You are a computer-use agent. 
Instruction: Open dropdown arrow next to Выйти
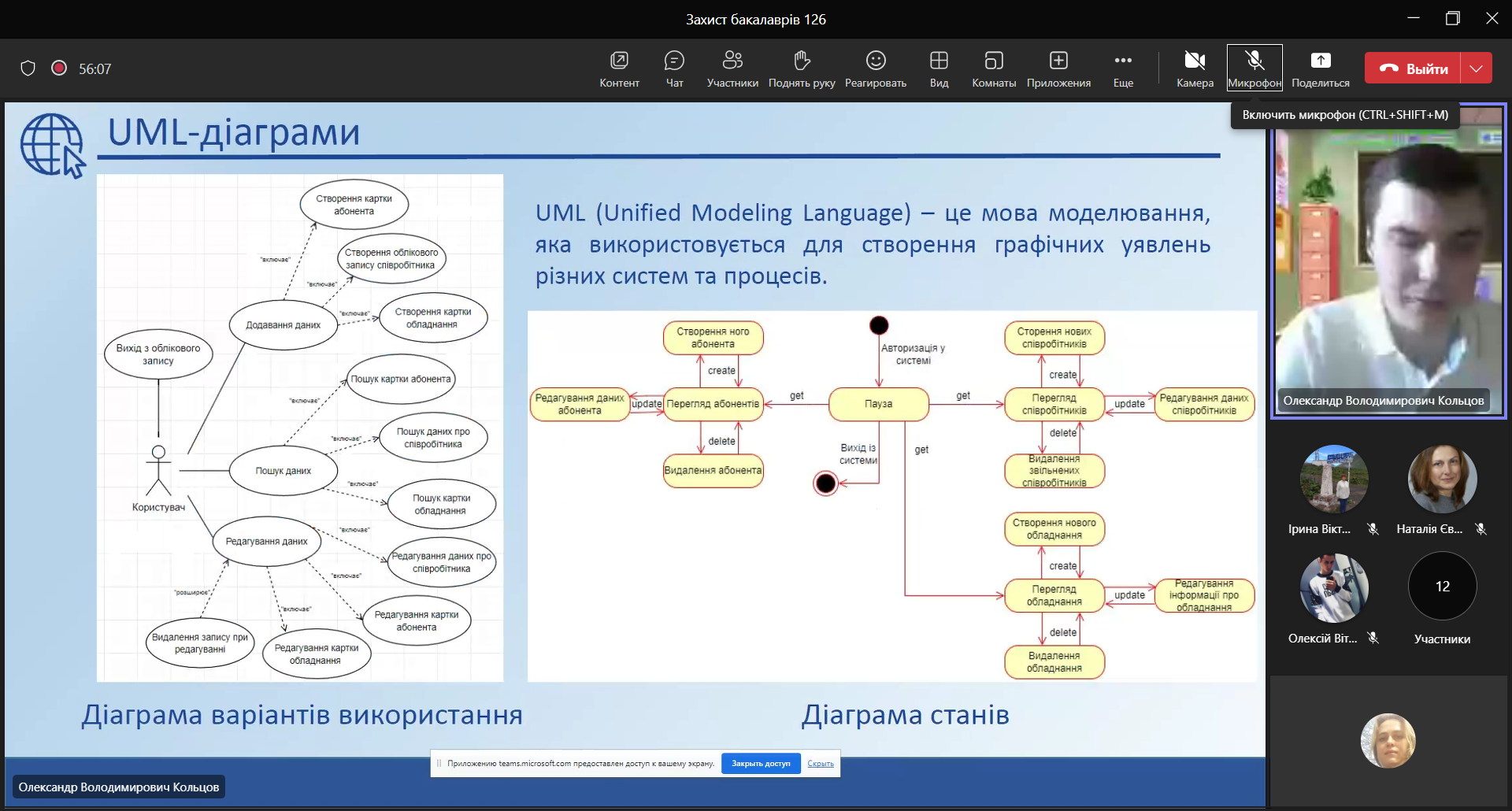[1477, 69]
